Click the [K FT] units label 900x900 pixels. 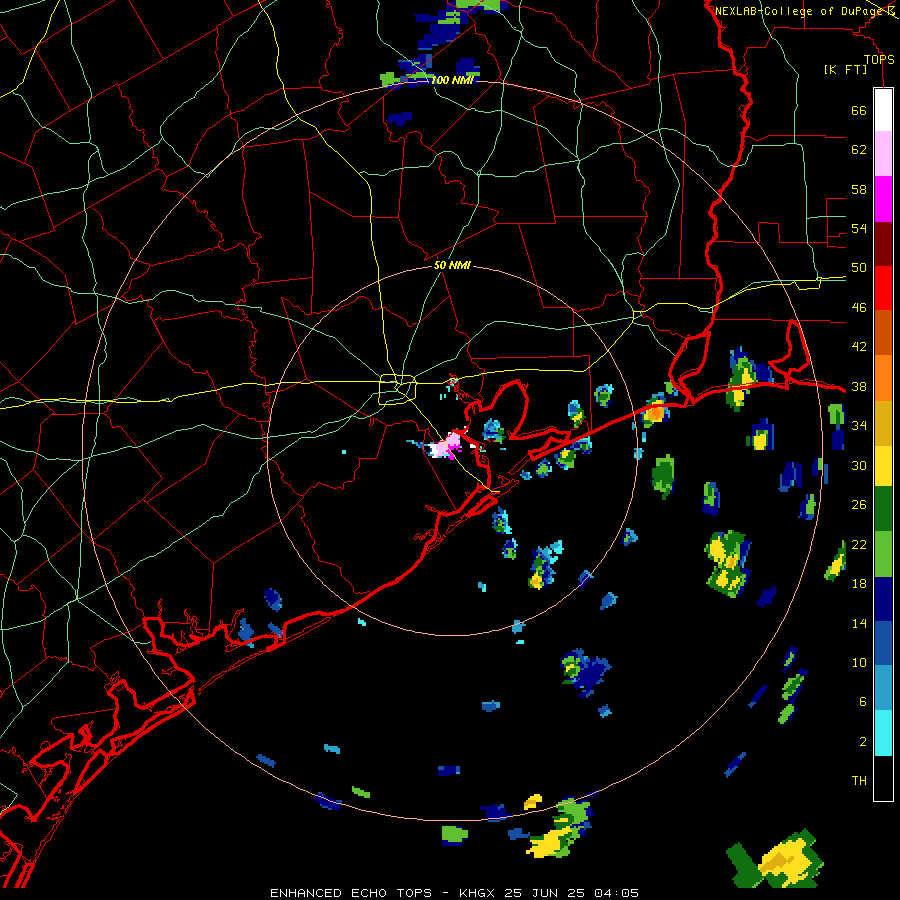tap(845, 69)
